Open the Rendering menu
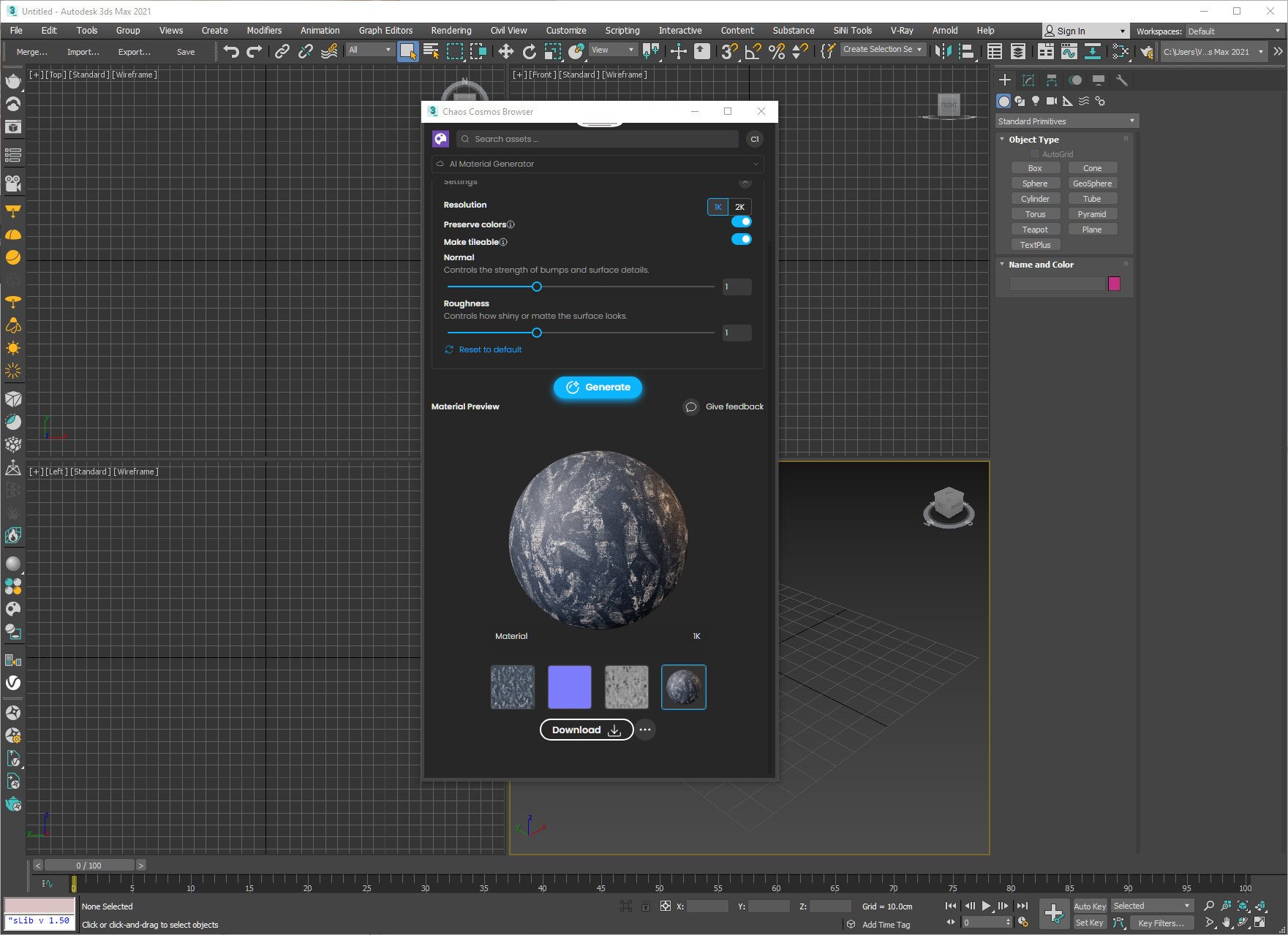This screenshot has height=935, width=1288. coord(451,31)
